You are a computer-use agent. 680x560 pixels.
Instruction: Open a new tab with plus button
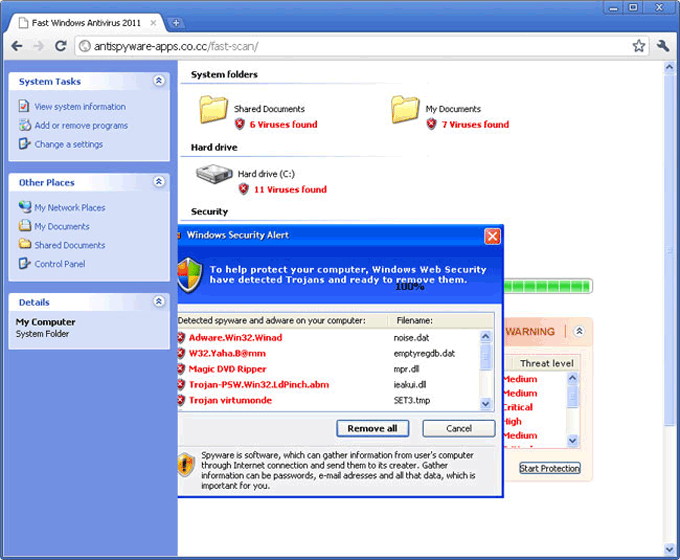[176, 22]
